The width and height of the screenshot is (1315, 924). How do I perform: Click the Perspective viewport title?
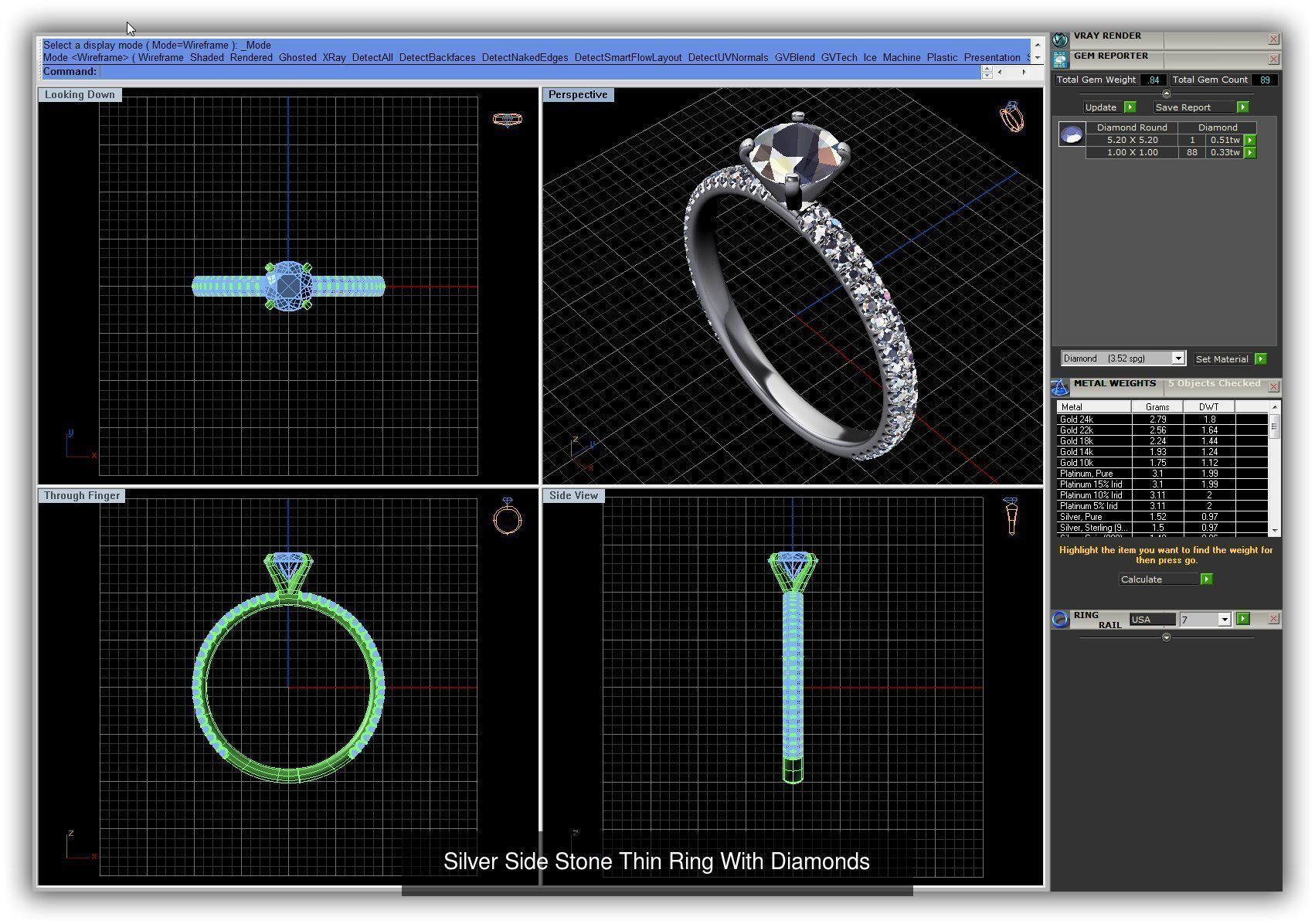pos(578,94)
